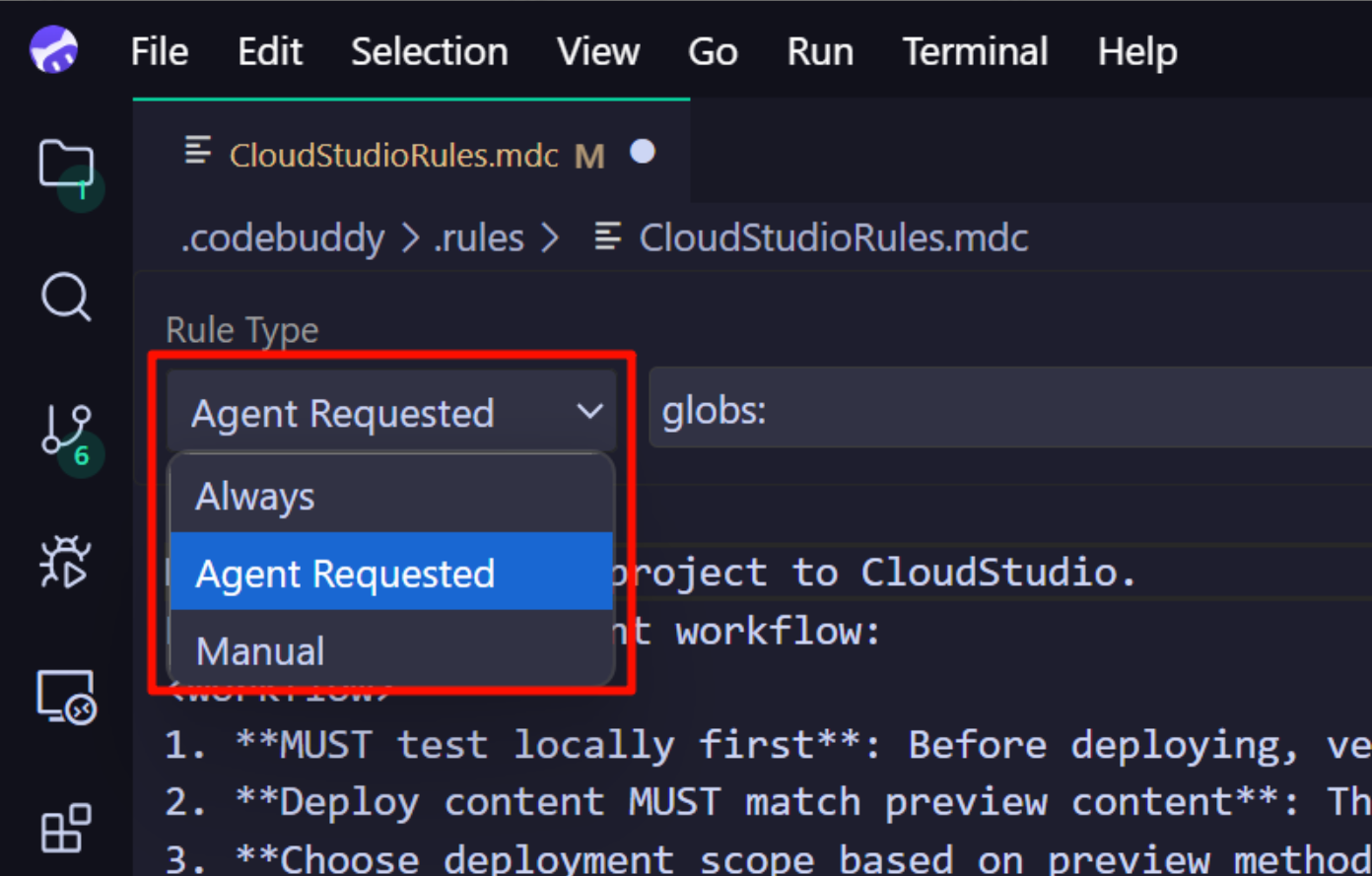The height and width of the screenshot is (876, 1372).
Task: Open the Remote Explorer panel
Action: coord(66,696)
